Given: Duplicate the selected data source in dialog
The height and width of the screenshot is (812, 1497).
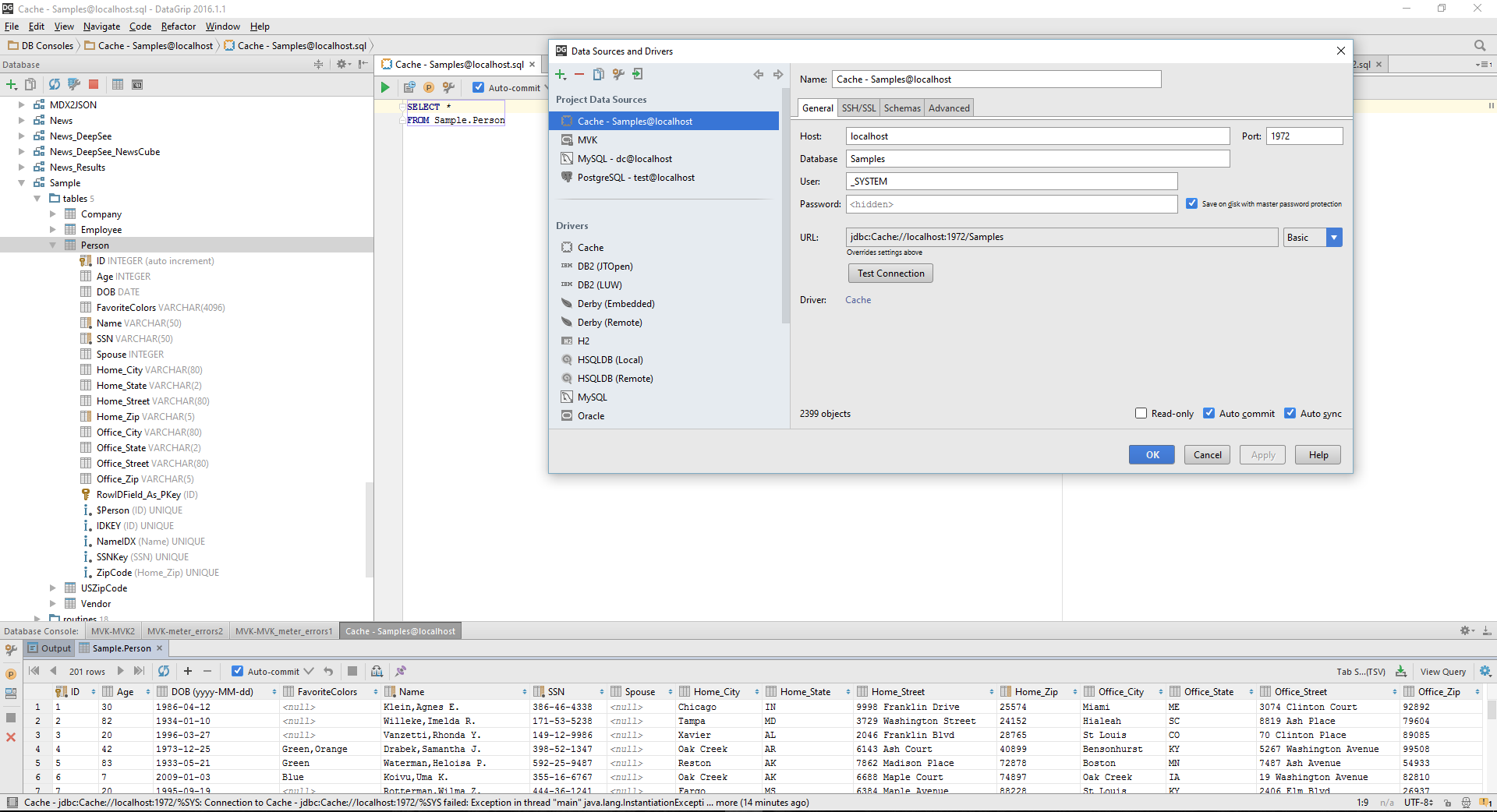Looking at the screenshot, I should click(x=599, y=74).
